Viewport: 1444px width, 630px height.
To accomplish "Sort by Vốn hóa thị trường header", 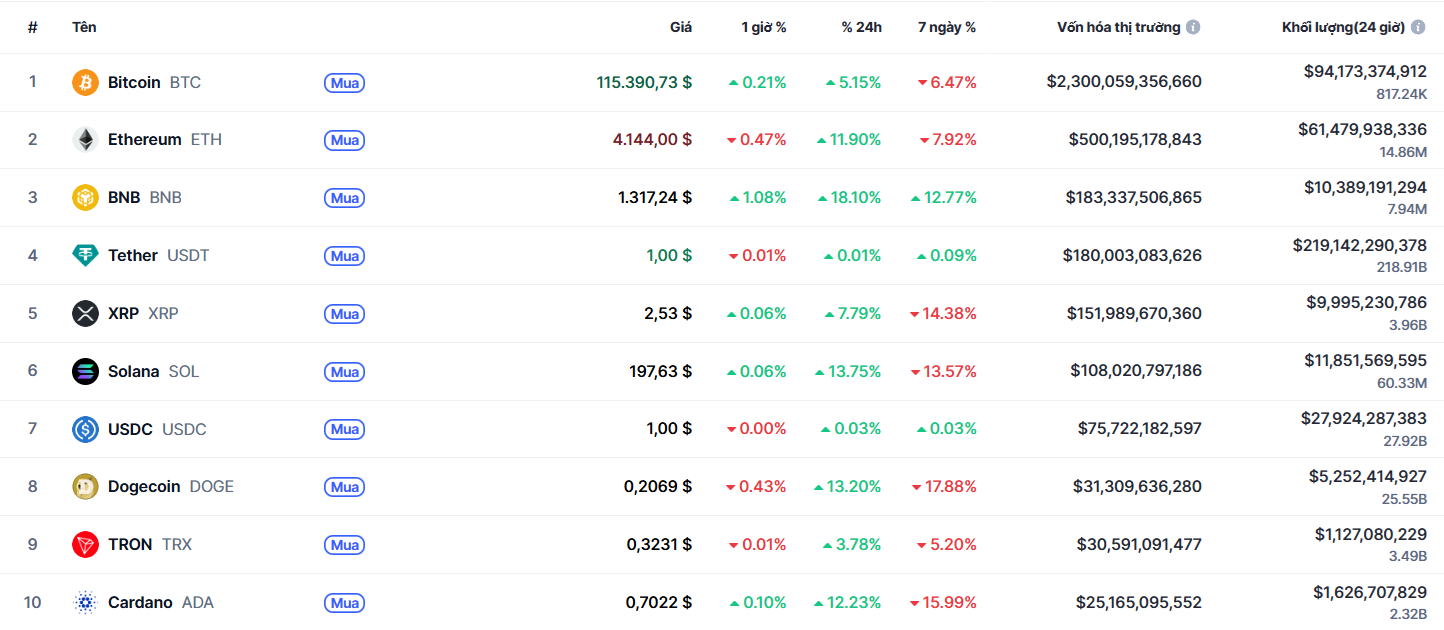I will tap(1119, 27).
